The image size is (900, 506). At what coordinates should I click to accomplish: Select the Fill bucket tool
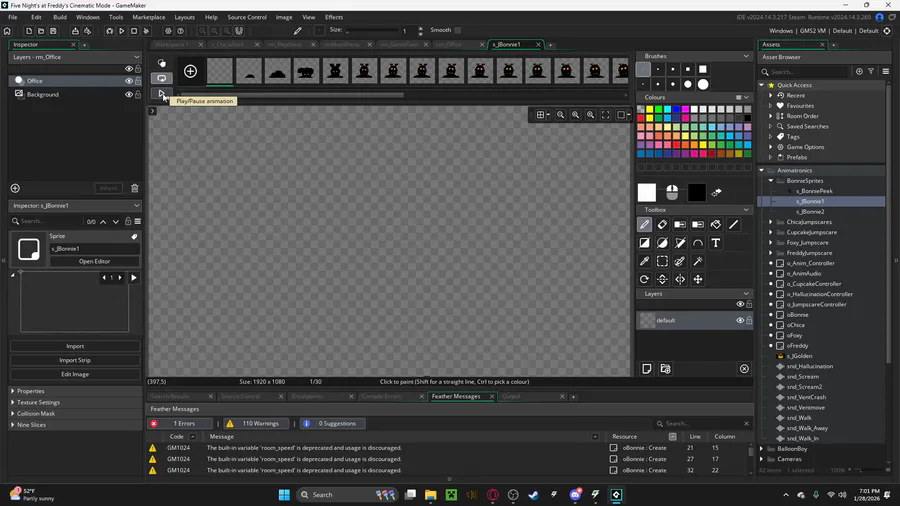click(715, 225)
